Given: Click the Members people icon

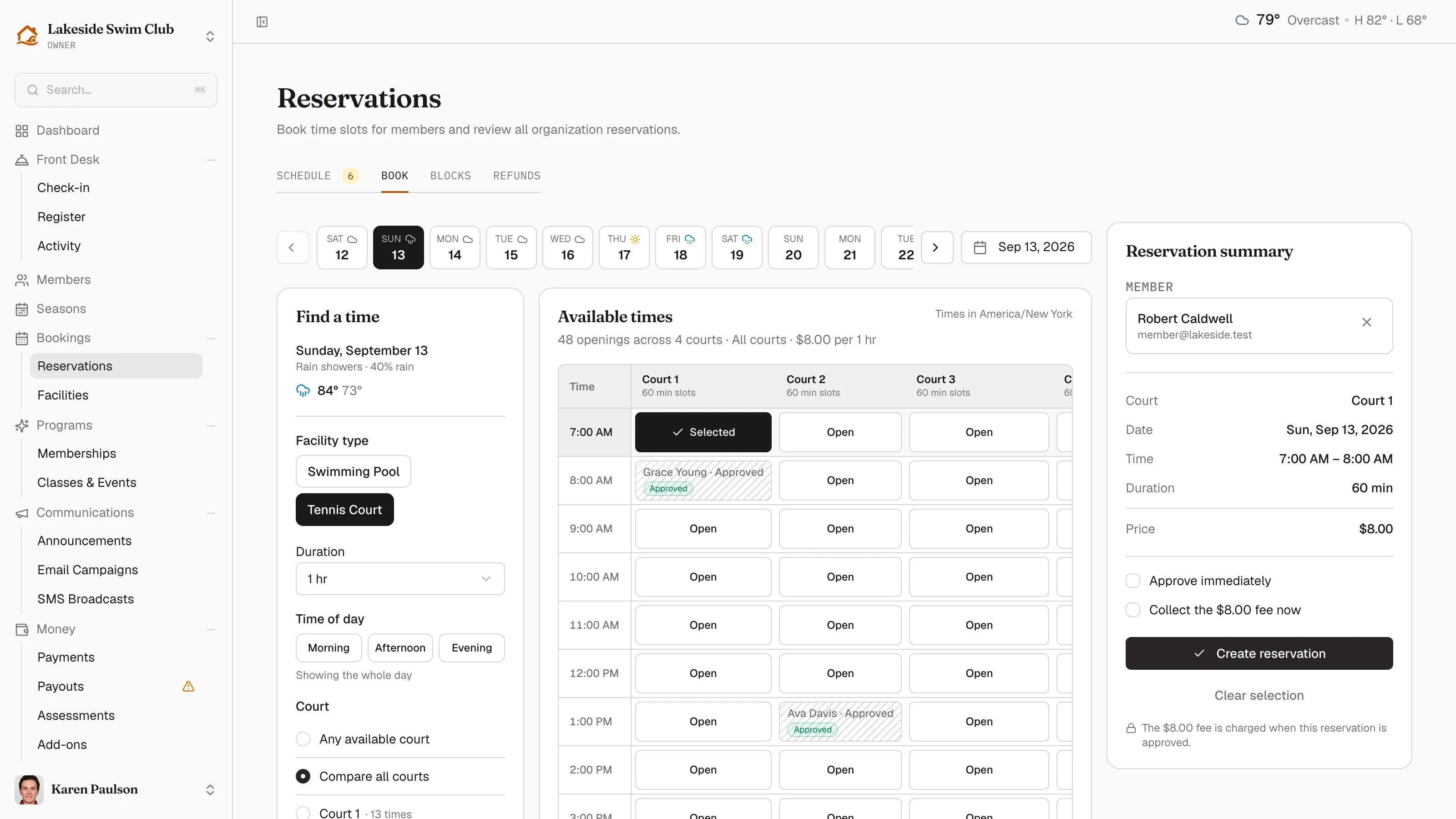Looking at the screenshot, I should pos(21,280).
